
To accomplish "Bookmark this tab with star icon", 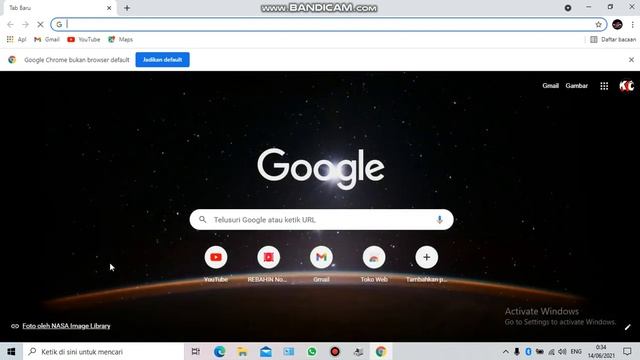I will pyautogui.click(x=598, y=24).
